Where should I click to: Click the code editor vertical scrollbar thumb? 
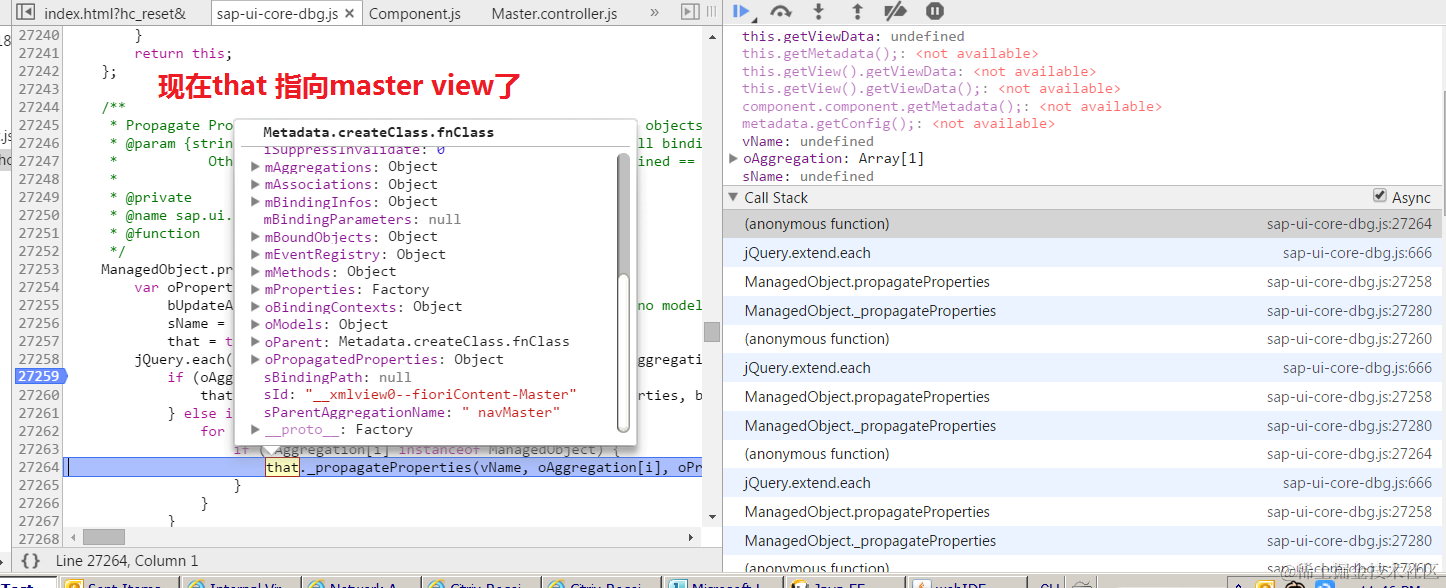pos(712,331)
